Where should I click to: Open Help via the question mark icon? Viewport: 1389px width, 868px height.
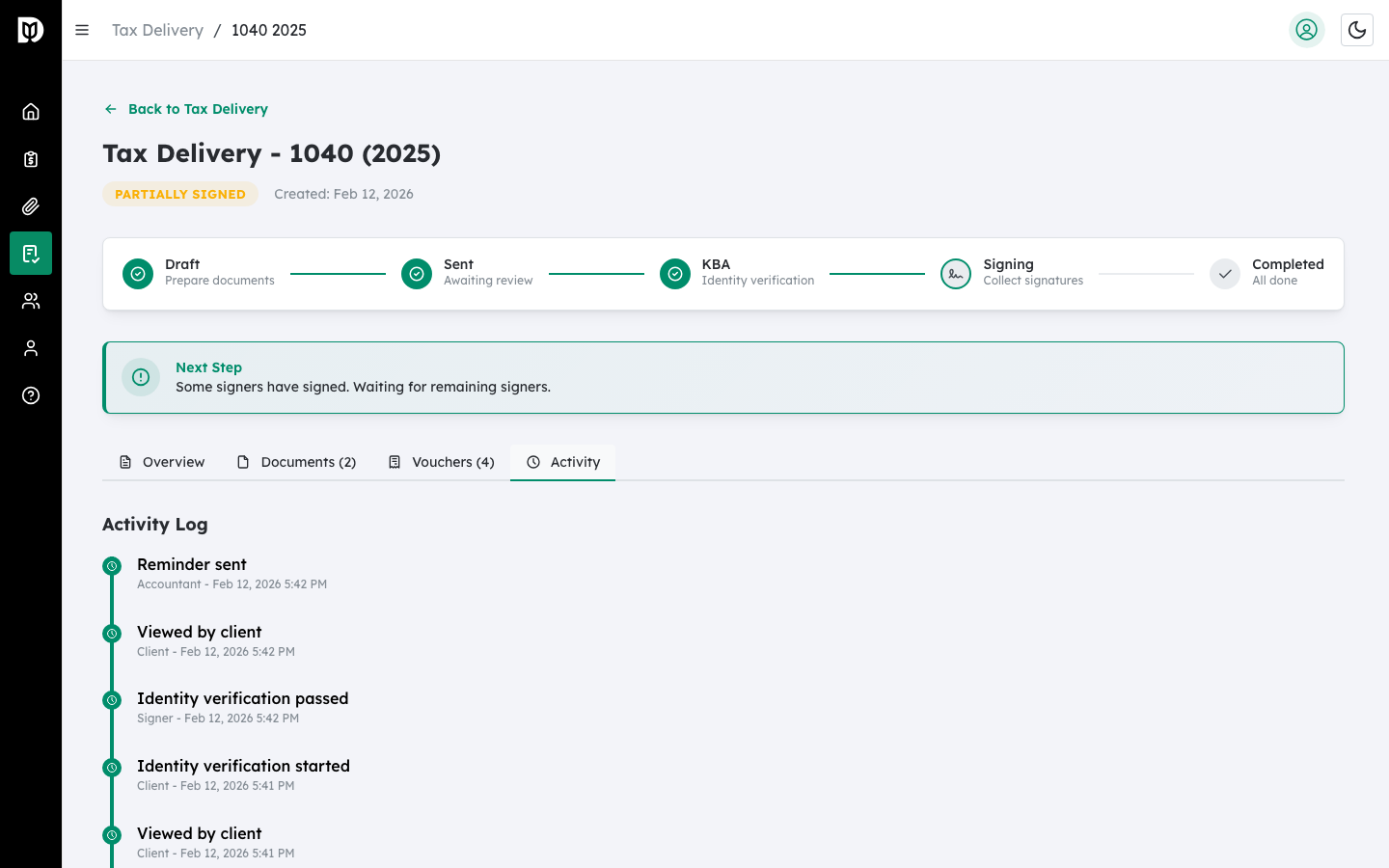tap(30, 395)
